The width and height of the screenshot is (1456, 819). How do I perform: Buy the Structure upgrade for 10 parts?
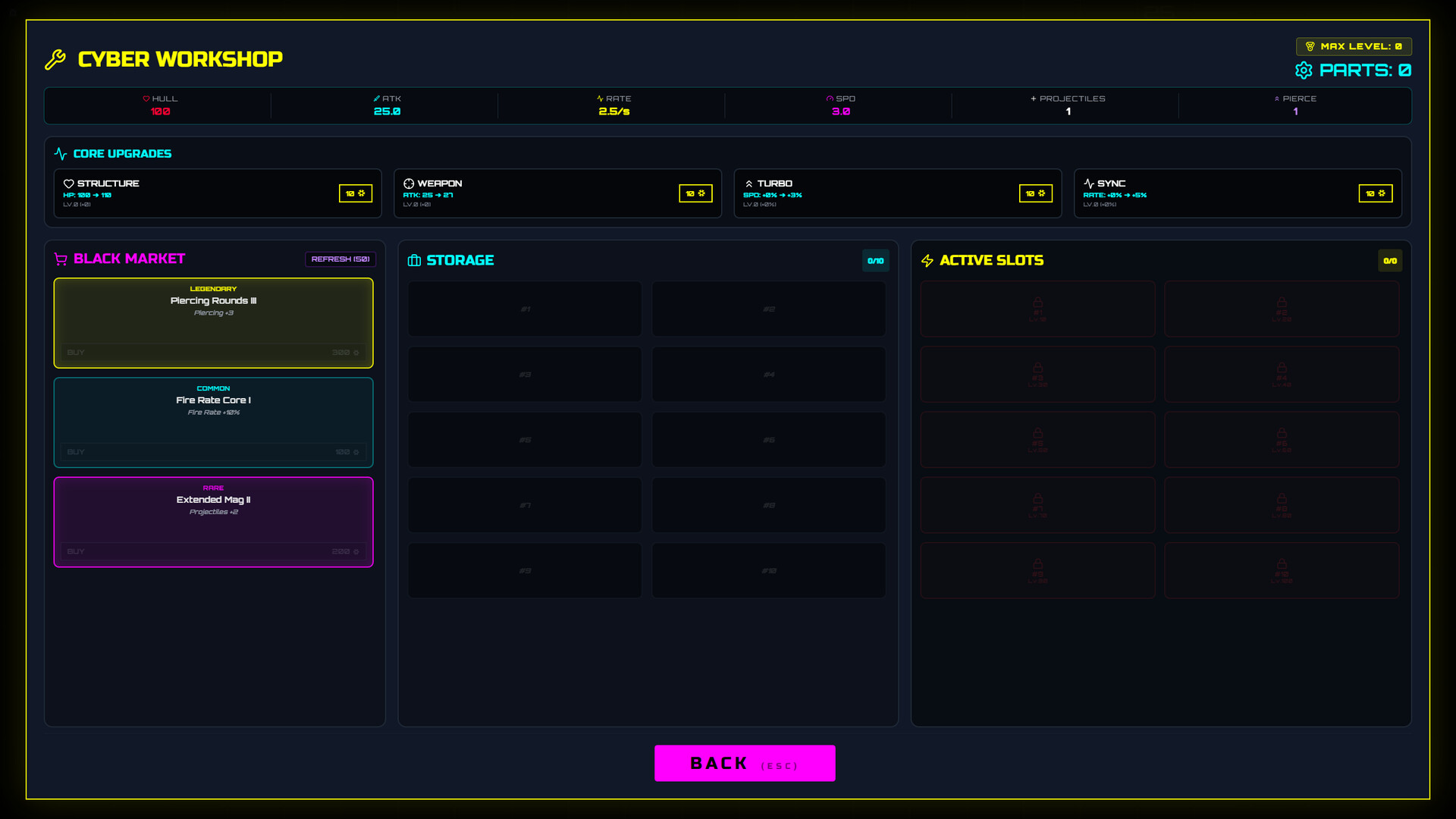point(355,193)
